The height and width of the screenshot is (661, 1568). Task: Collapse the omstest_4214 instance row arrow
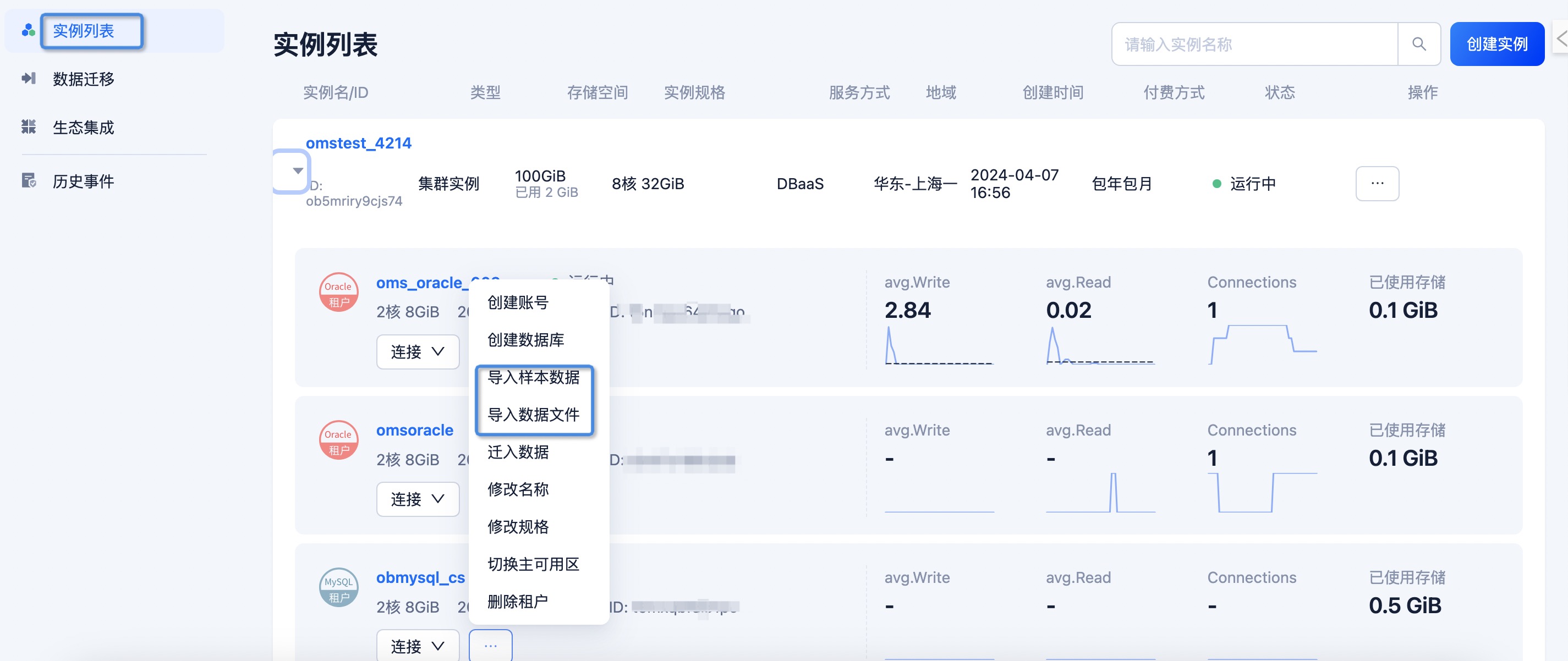pyautogui.click(x=298, y=170)
